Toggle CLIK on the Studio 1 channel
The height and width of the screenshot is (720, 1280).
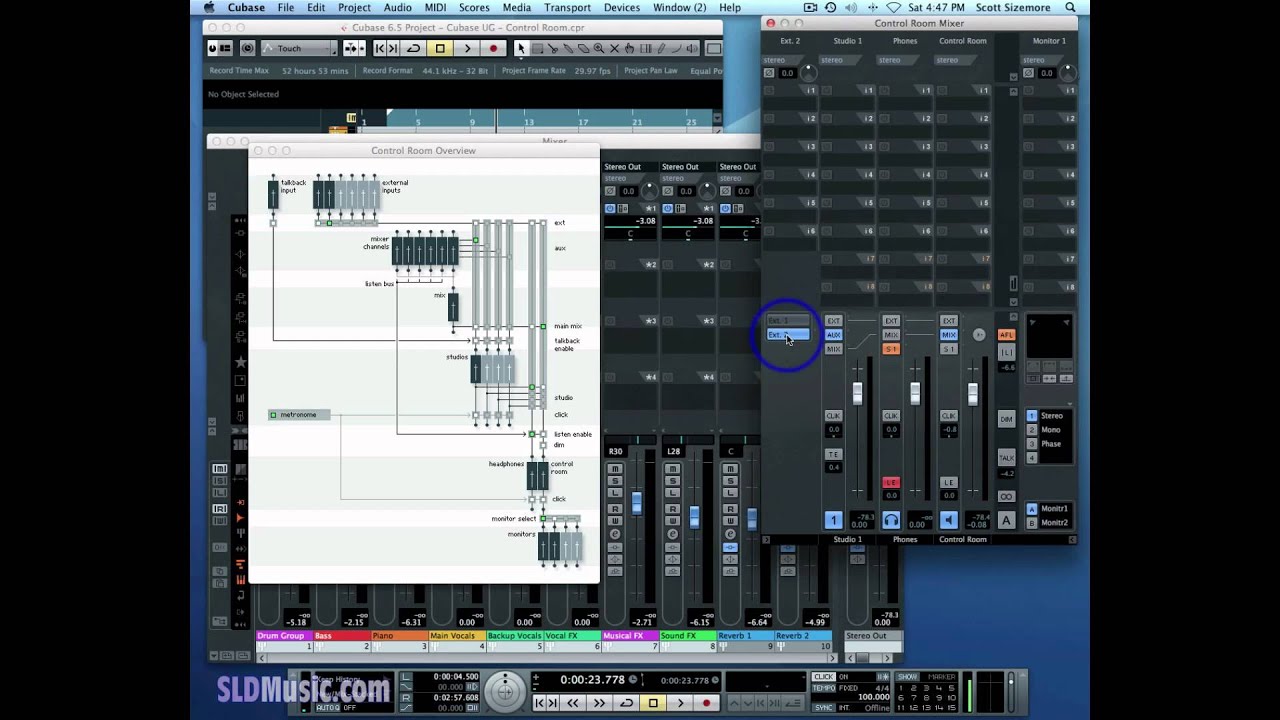(833, 415)
